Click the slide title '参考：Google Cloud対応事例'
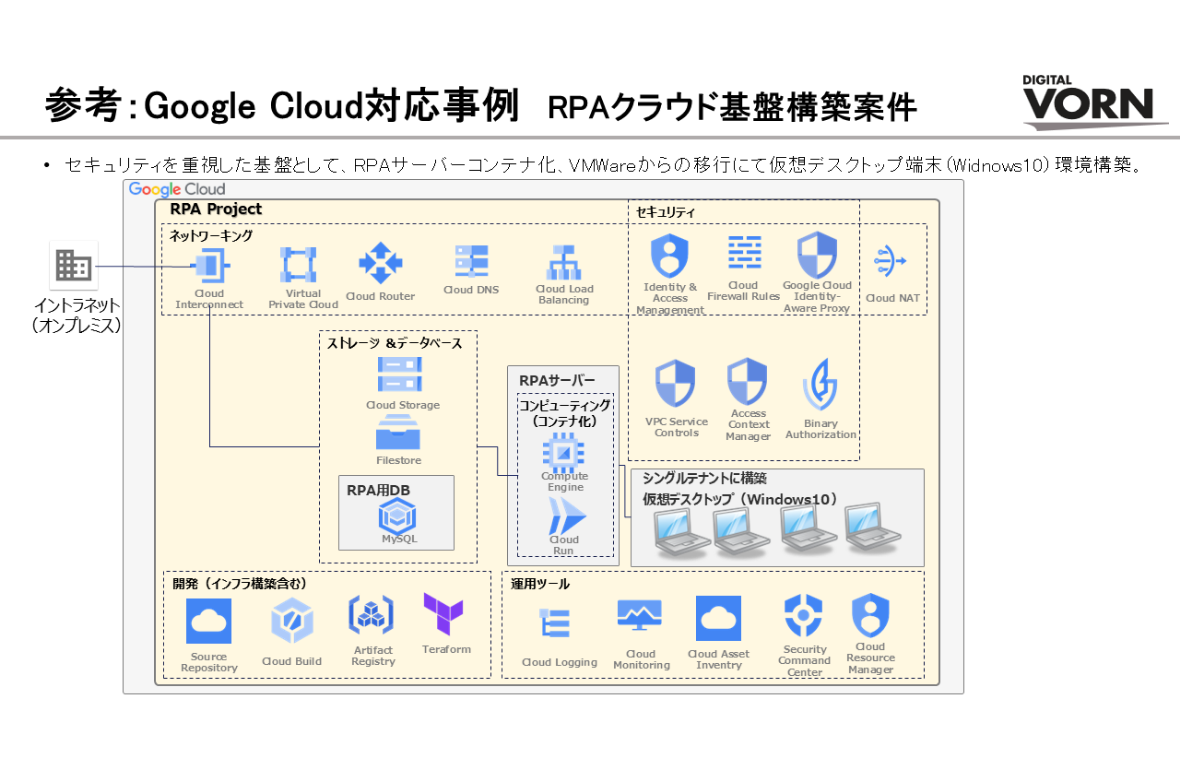Viewport: 1180px width, 760px height. tap(282, 105)
